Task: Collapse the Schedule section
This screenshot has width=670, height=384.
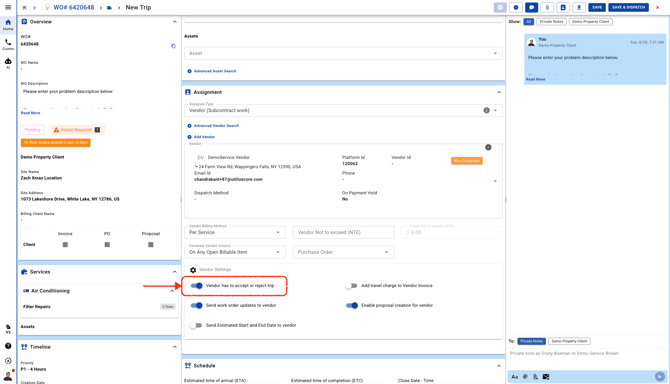Action: pyautogui.click(x=499, y=366)
